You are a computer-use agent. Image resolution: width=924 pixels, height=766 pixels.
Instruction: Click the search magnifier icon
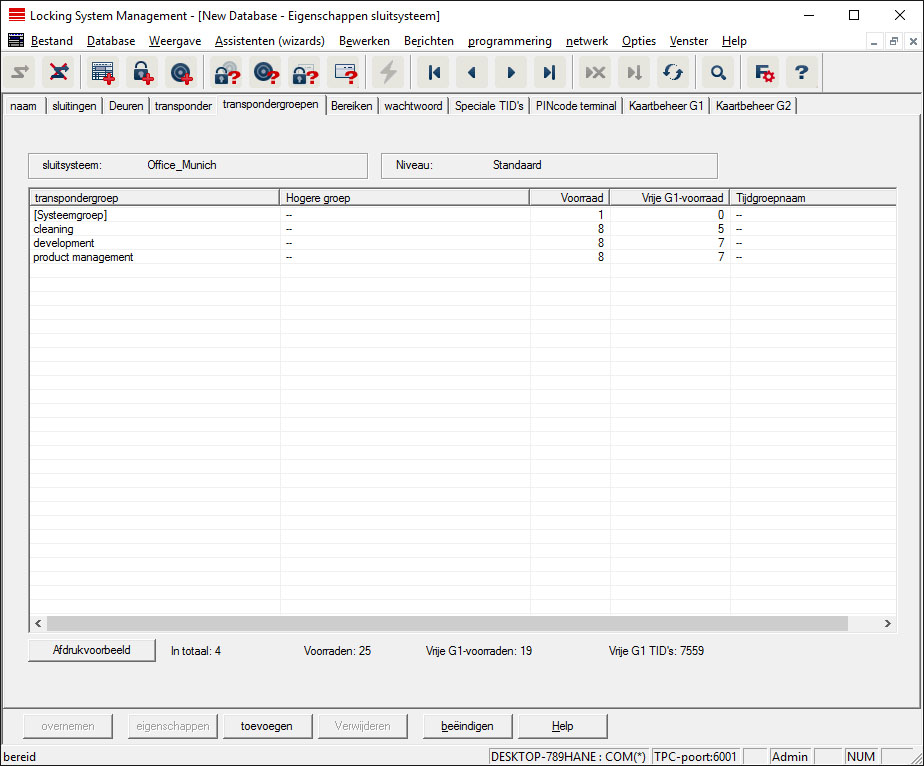[717, 72]
